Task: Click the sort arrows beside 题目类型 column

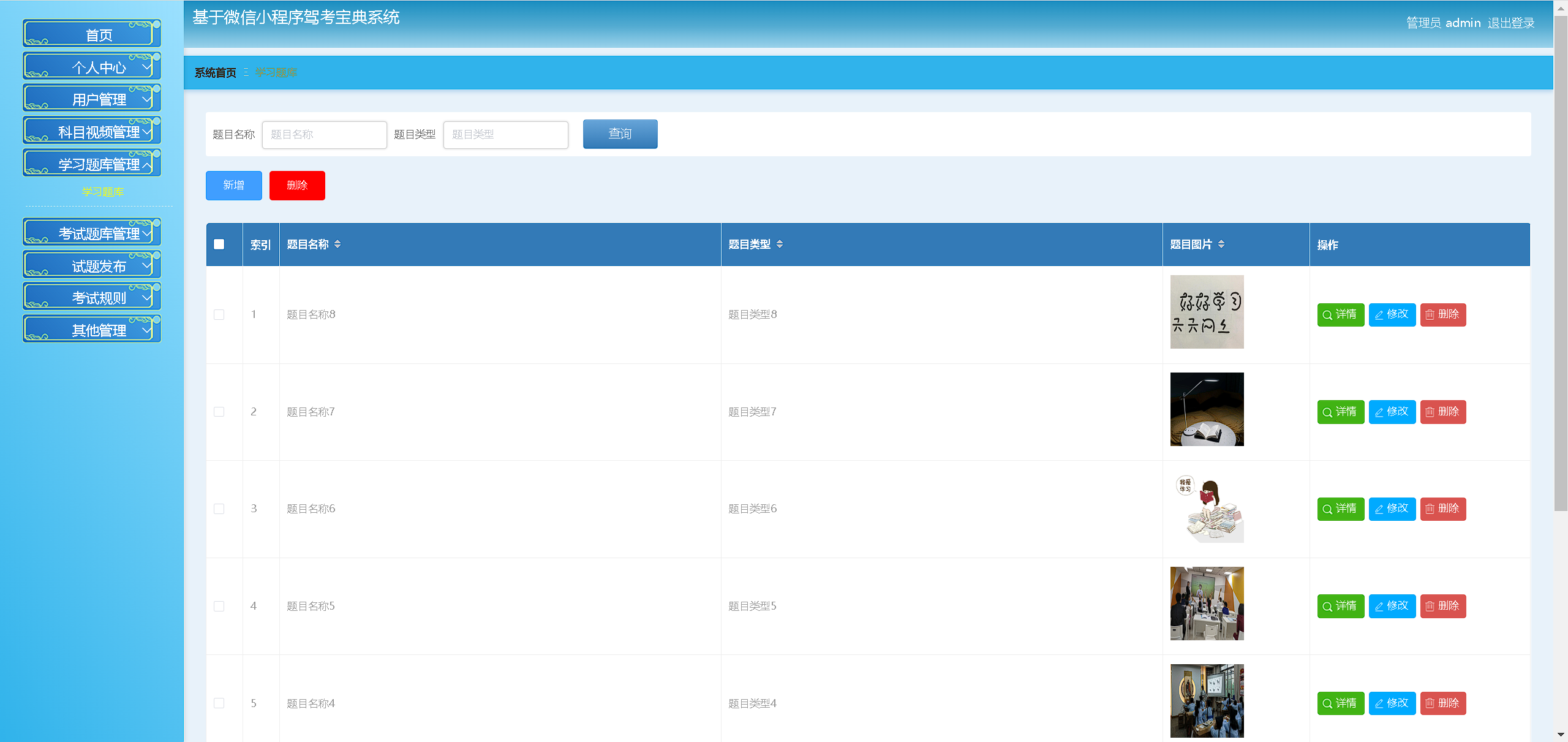Action: (779, 244)
